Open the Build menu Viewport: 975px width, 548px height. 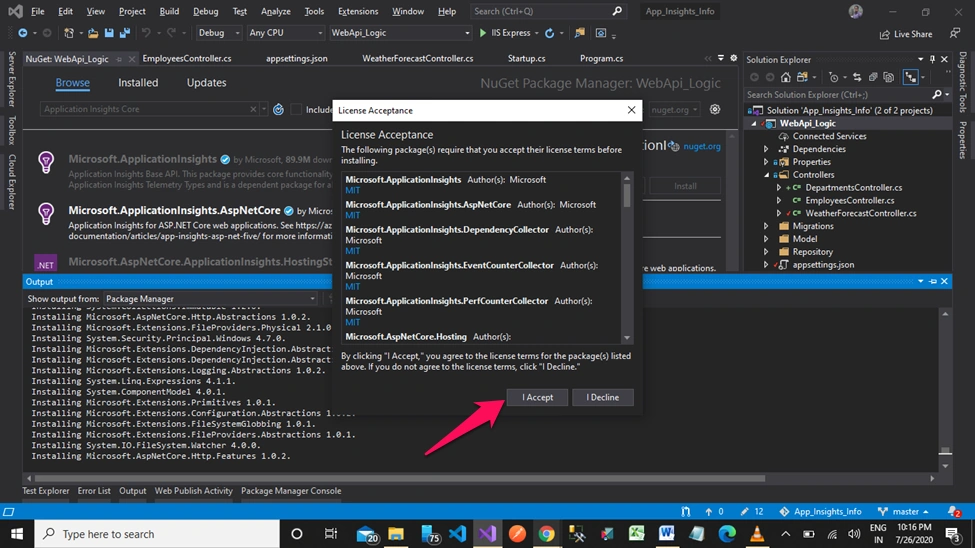click(169, 11)
